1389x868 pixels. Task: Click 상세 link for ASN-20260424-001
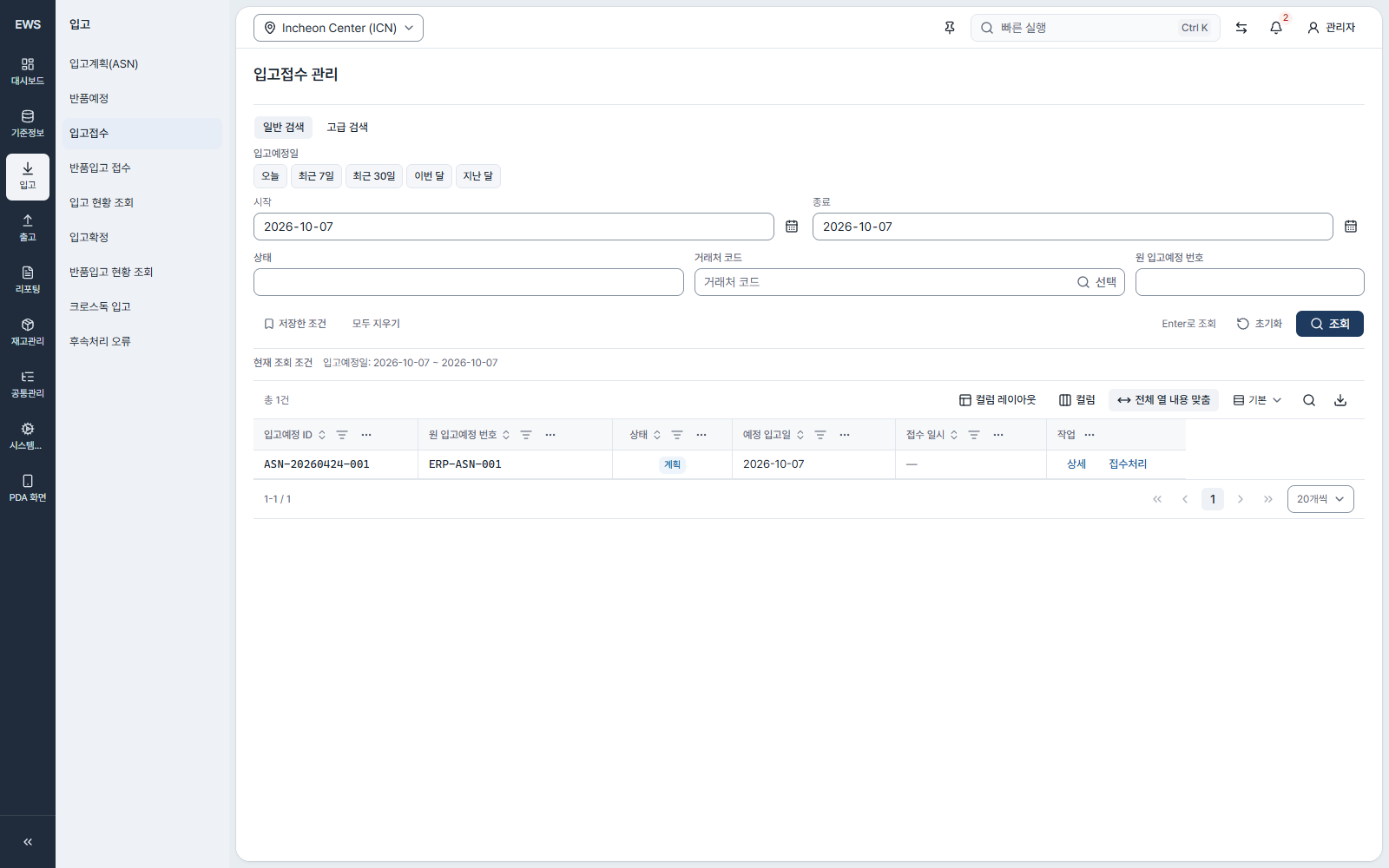(1076, 464)
